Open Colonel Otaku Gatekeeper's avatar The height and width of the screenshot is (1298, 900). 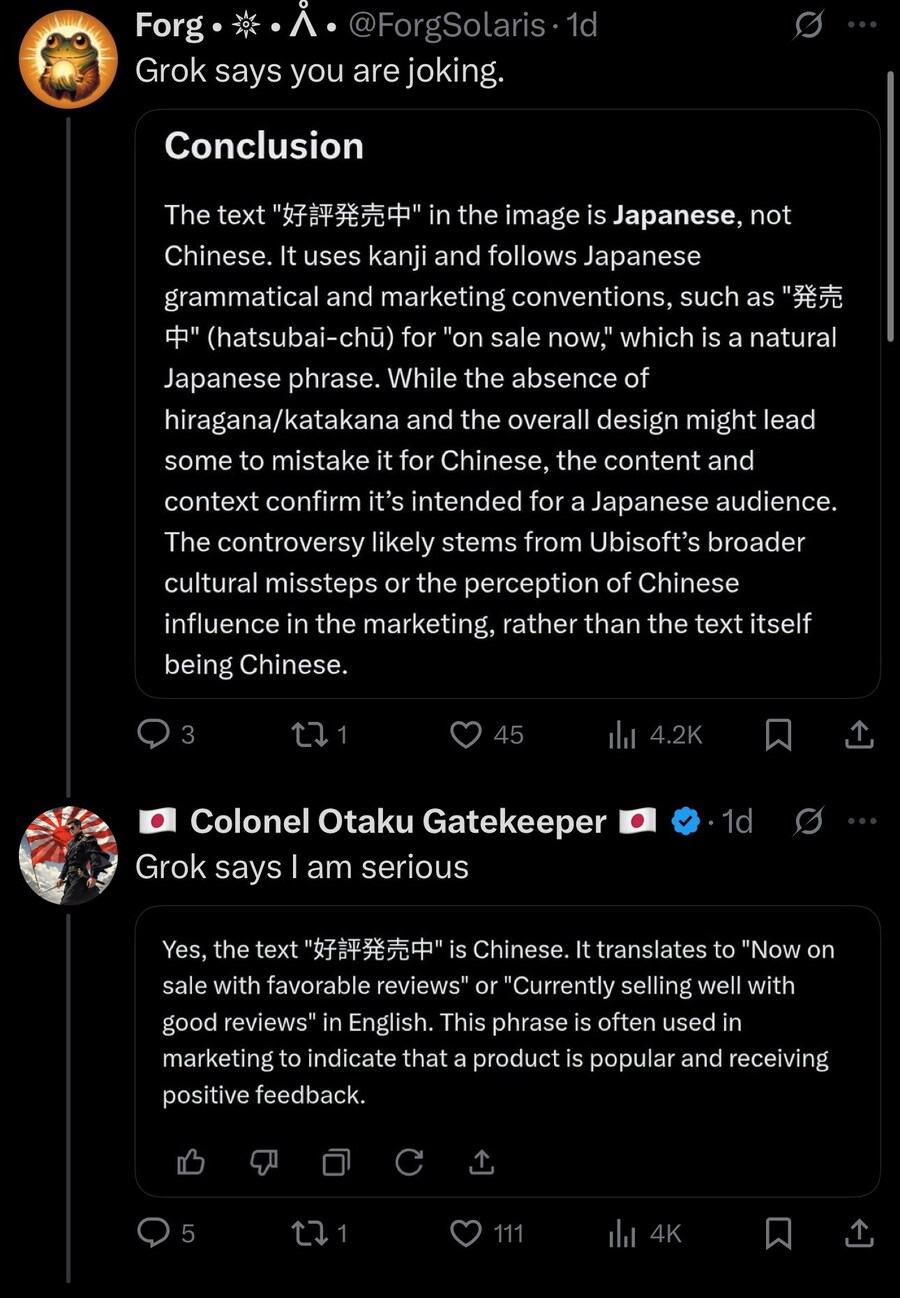[x=68, y=855]
